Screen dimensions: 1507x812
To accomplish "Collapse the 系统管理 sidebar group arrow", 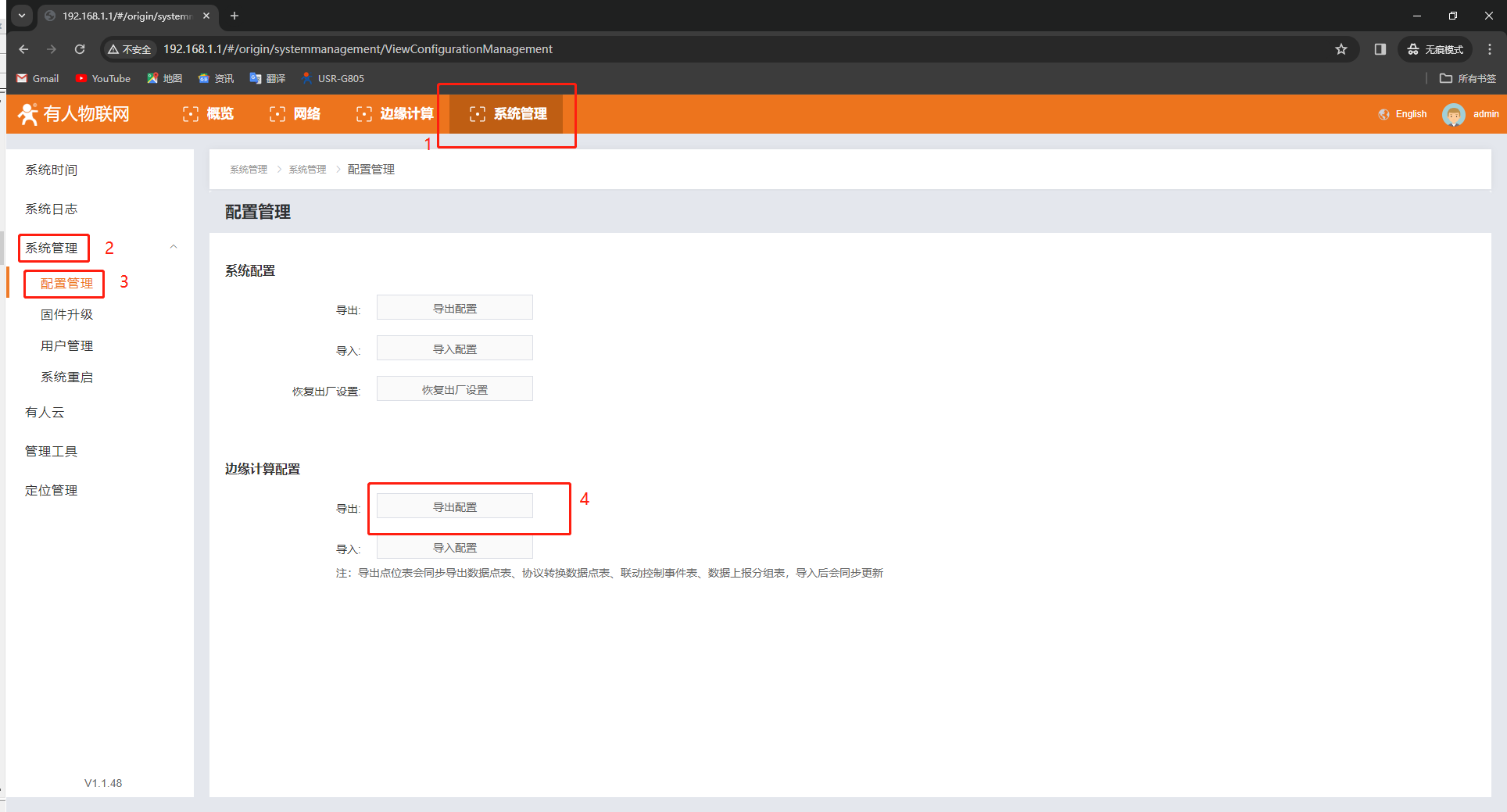I will tap(174, 247).
